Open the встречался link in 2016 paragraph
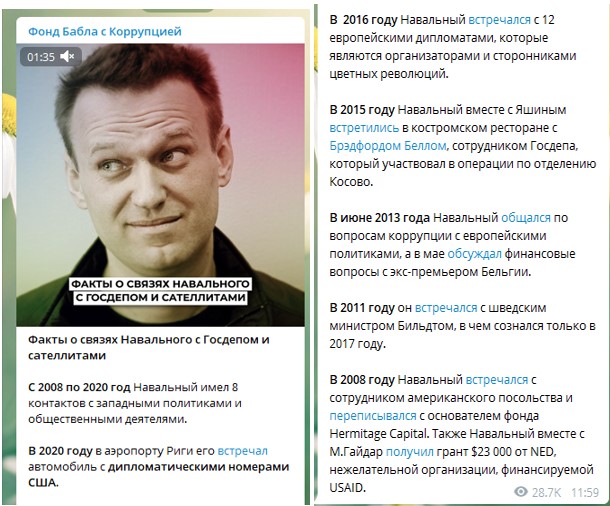Image resolution: width=610 pixels, height=506 pixels. tap(499, 20)
